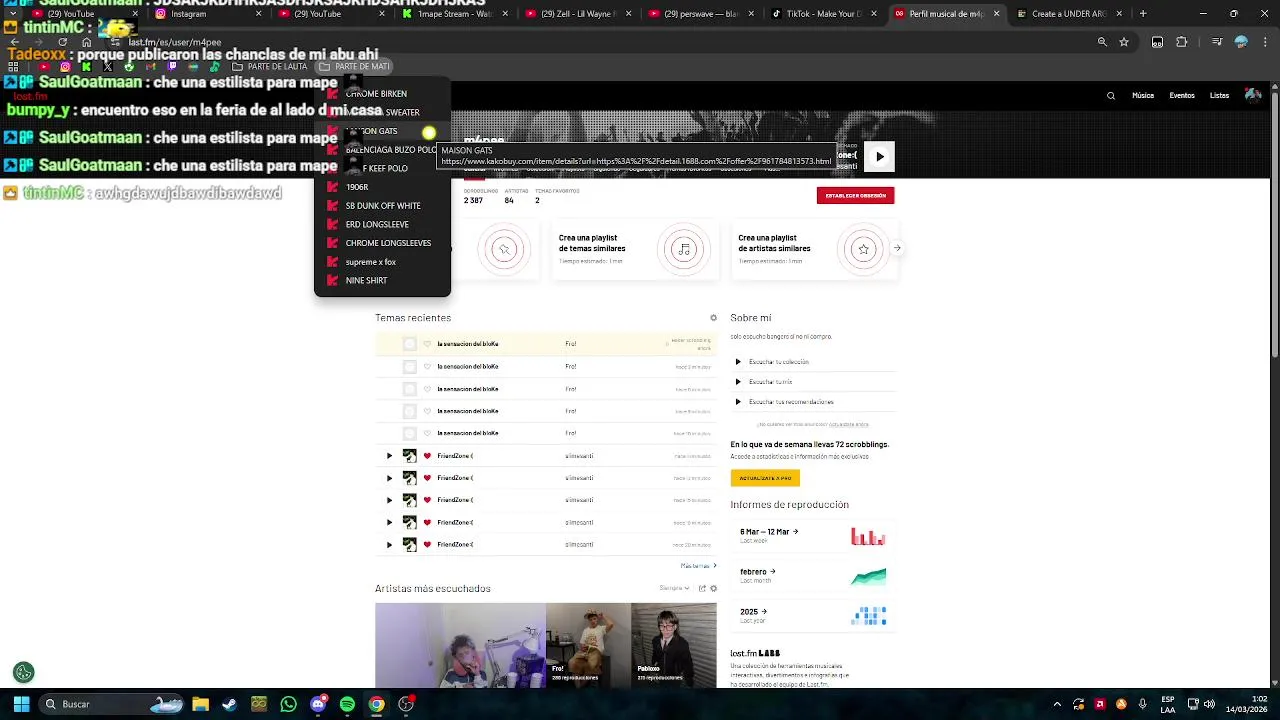Open the Chrome three-dot menu
This screenshot has width=1280, height=720.
point(1265,42)
